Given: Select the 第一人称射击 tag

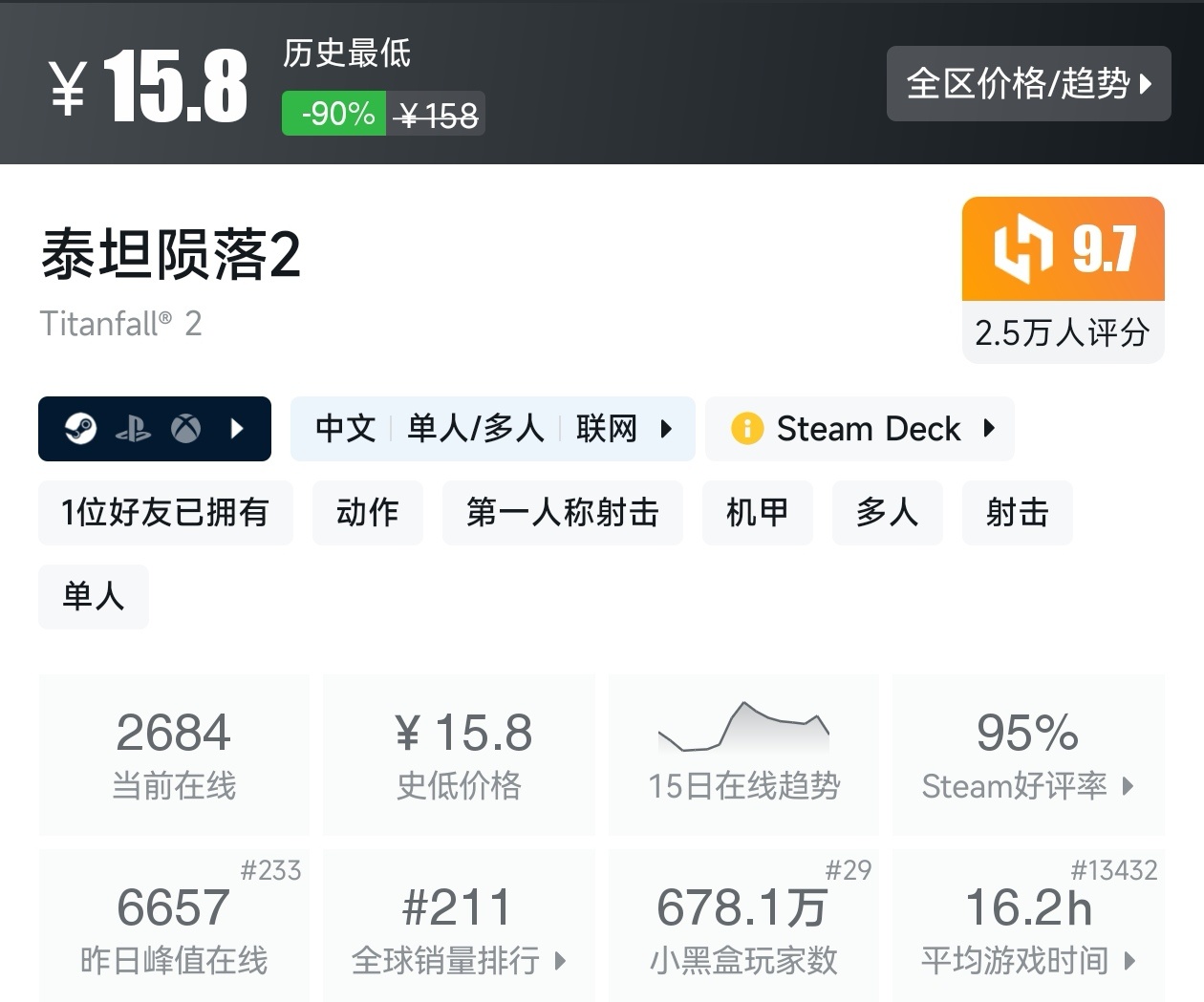Looking at the screenshot, I should click(562, 513).
